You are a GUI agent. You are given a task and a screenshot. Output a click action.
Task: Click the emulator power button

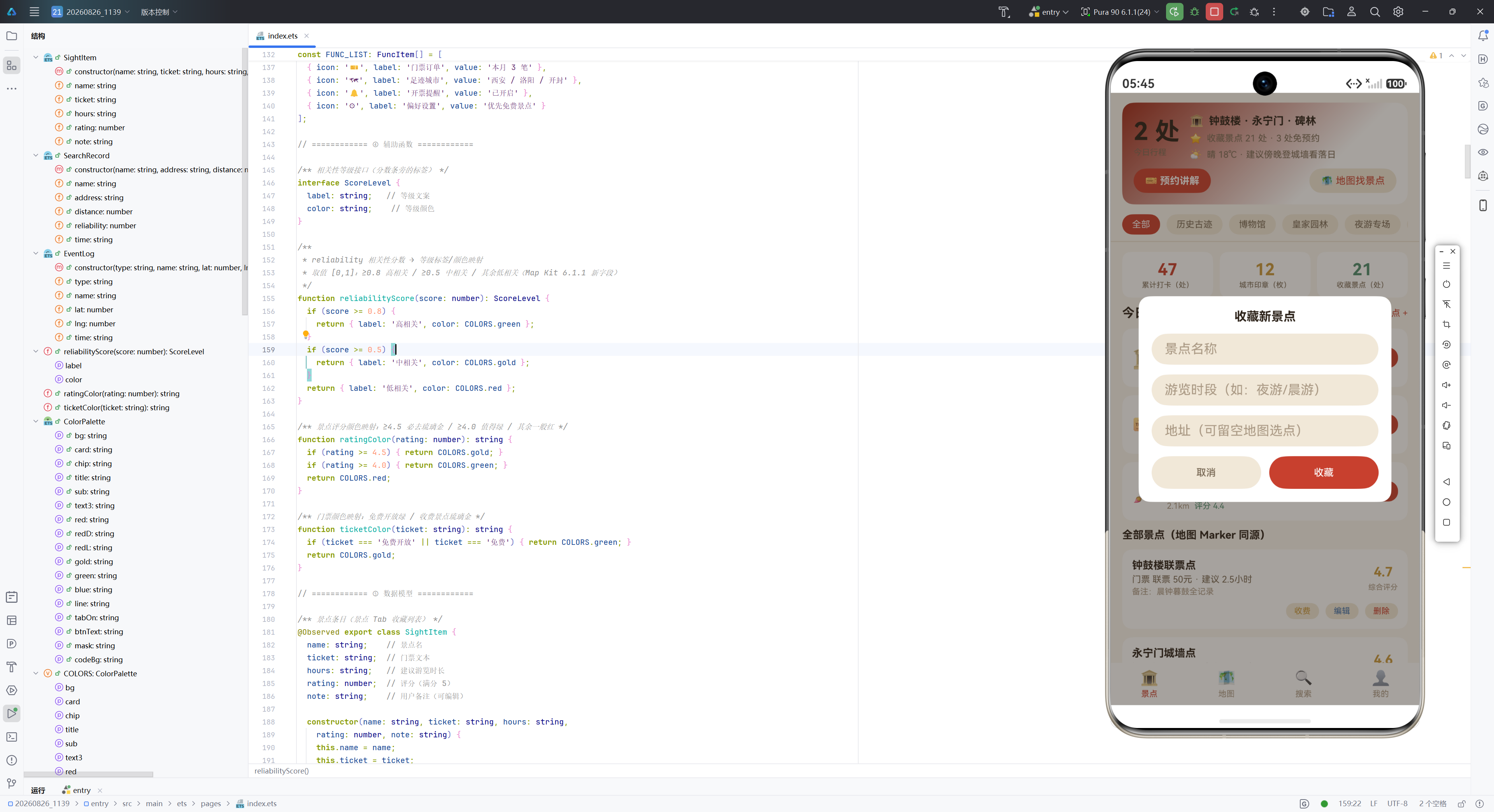click(1447, 284)
